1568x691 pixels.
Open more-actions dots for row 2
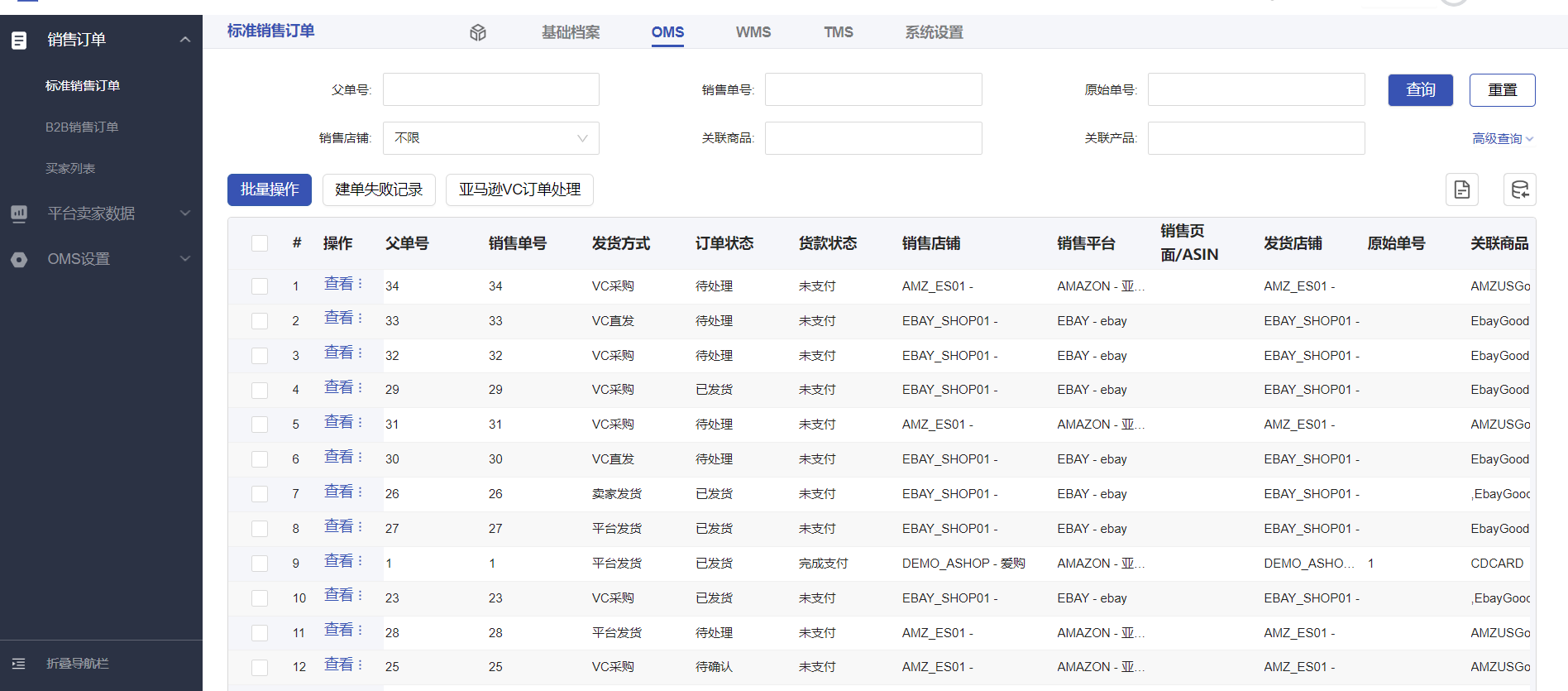361,319
